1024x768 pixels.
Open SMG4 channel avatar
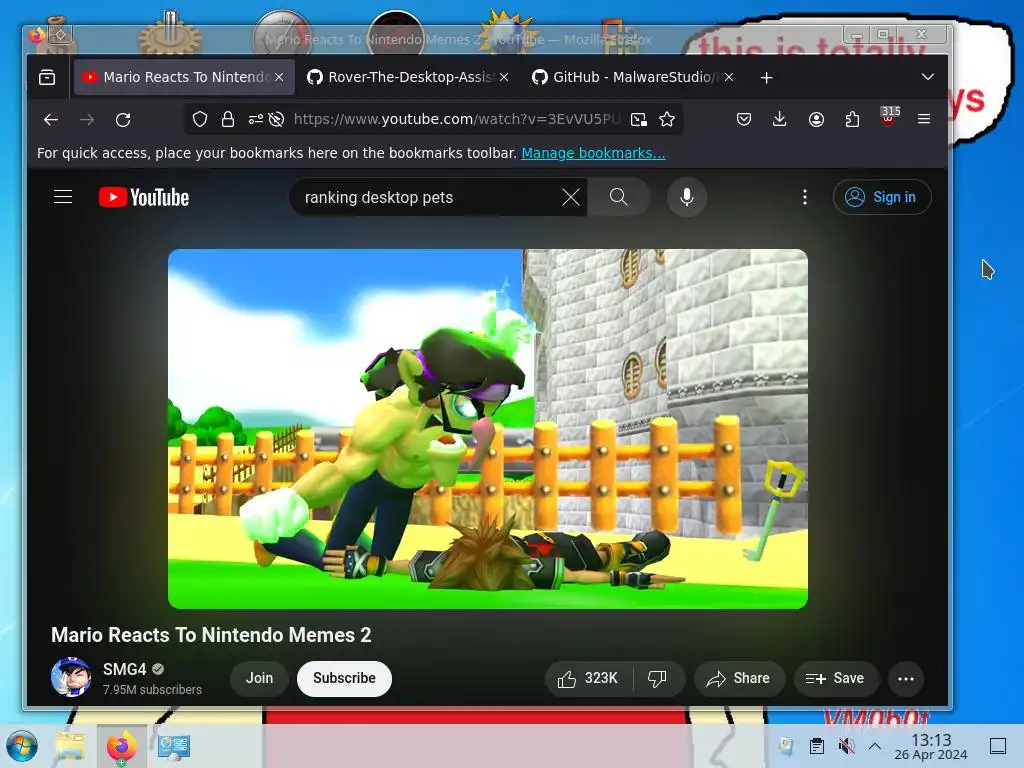71,677
